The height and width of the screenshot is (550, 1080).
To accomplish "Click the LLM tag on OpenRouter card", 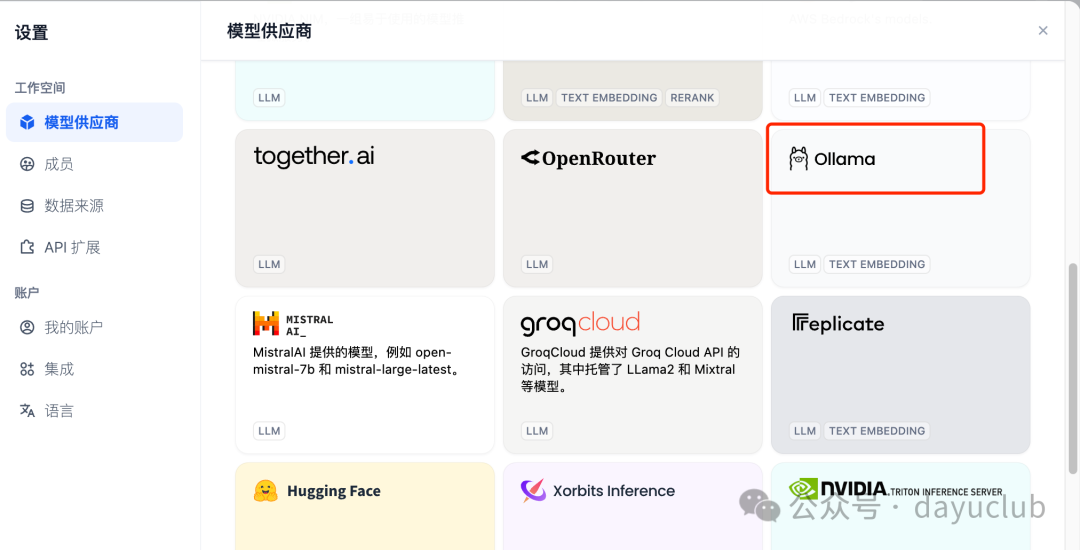I will coord(537,264).
